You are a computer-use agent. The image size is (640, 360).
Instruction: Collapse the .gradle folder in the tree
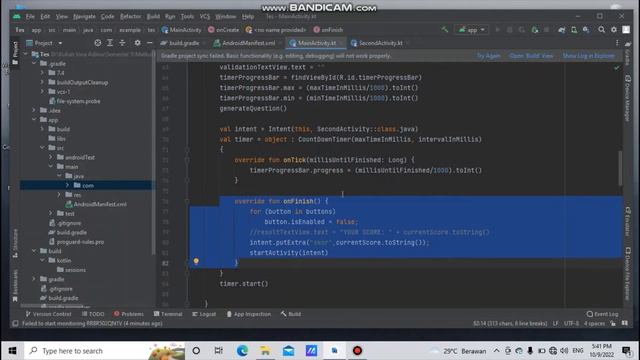click(x=34, y=64)
